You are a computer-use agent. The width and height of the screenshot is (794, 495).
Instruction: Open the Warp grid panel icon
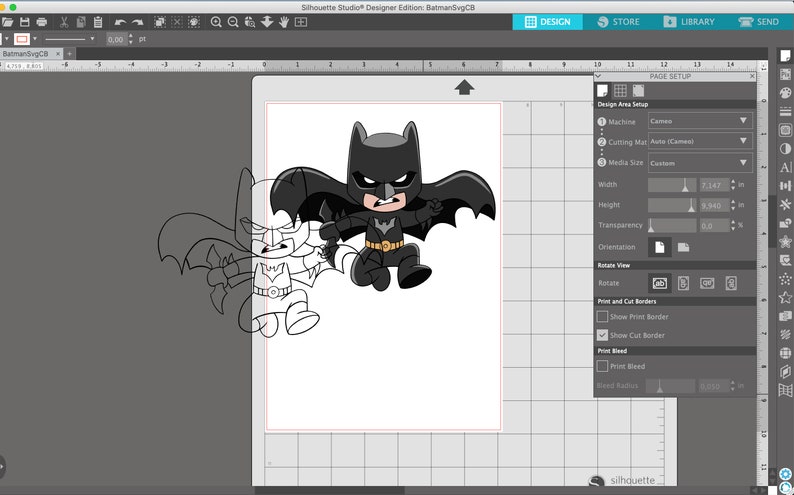tap(785, 390)
